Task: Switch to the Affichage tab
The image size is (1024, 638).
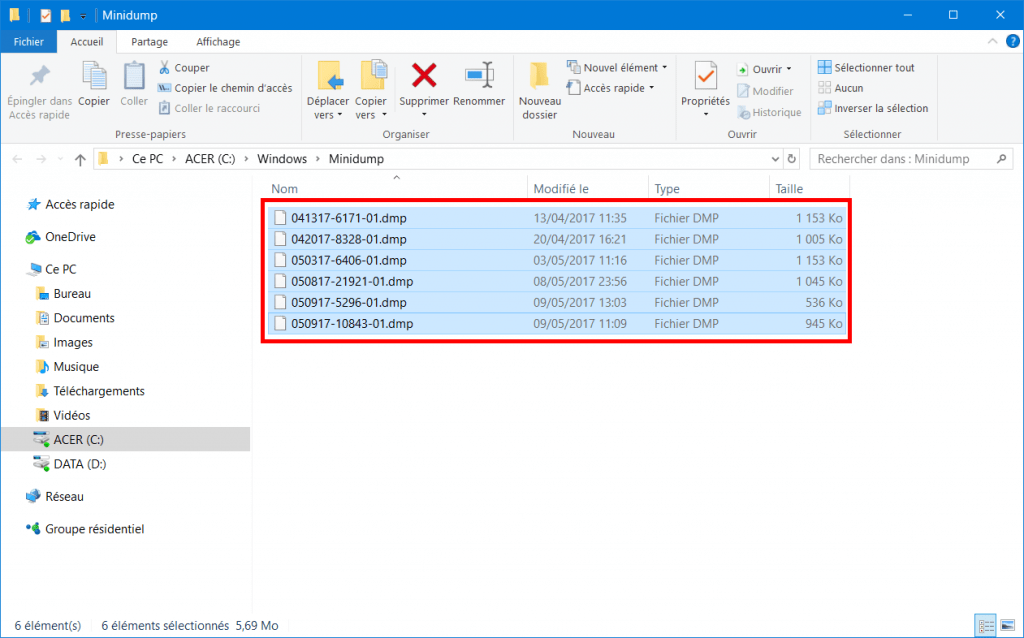Action: click(x=218, y=42)
